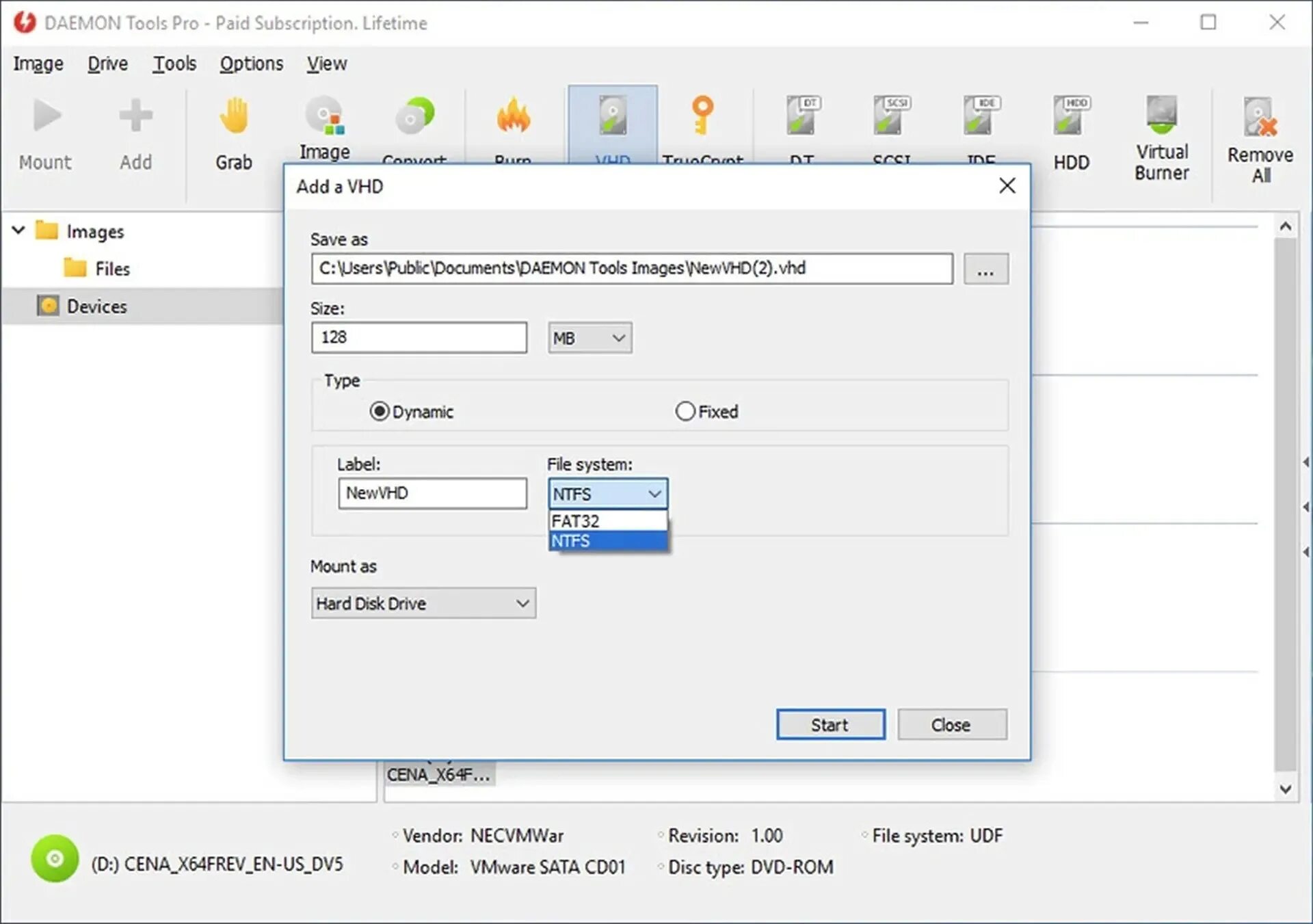The height and width of the screenshot is (924, 1313).
Task: Click the (D:) CENA_X64FREV_EN-US_DV5 text
Action: (217, 864)
